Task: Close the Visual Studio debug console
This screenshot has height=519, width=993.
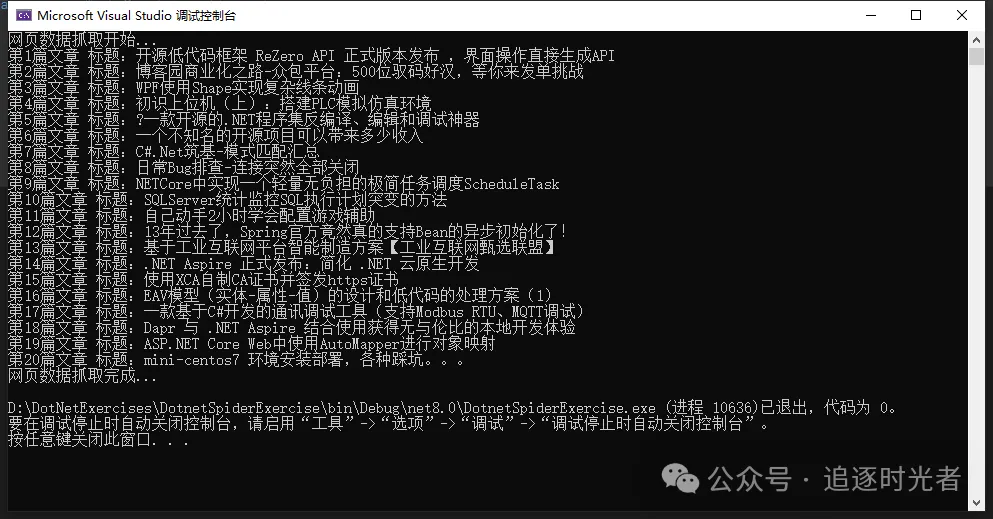Action: (x=961, y=15)
